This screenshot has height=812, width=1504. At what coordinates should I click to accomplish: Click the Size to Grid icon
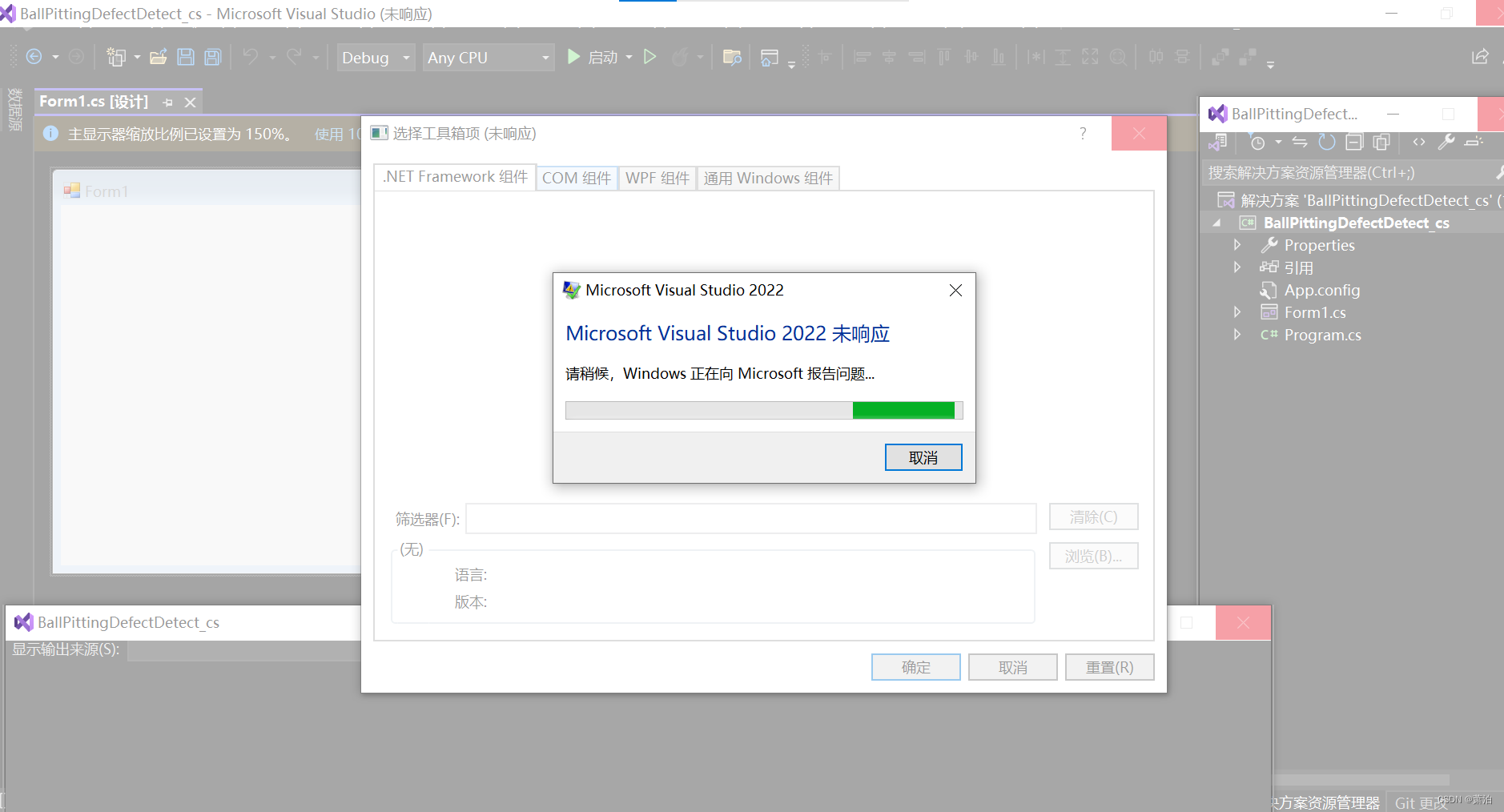coord(1118,57)
